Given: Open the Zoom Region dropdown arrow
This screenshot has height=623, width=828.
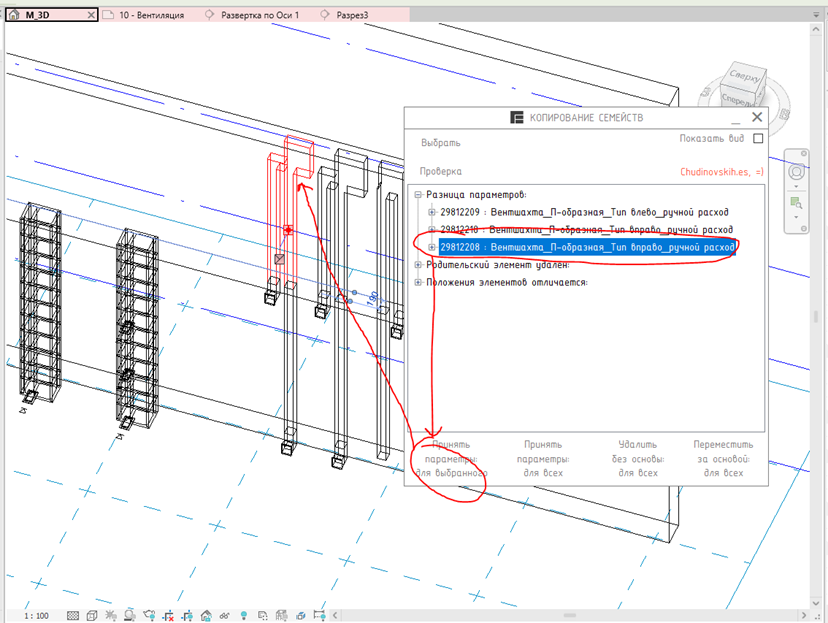Looking at the screenshot, I should click(796, 217).
